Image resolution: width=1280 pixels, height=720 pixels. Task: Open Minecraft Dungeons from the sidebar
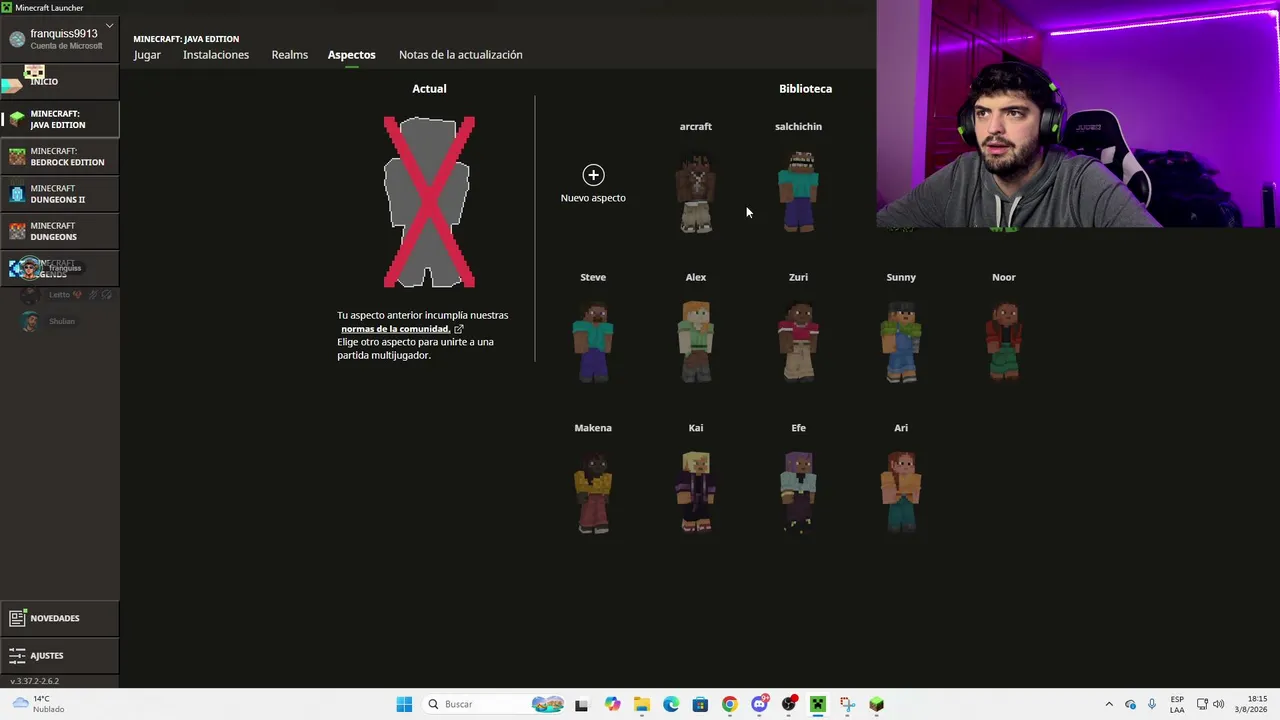[x=59, y=231]
